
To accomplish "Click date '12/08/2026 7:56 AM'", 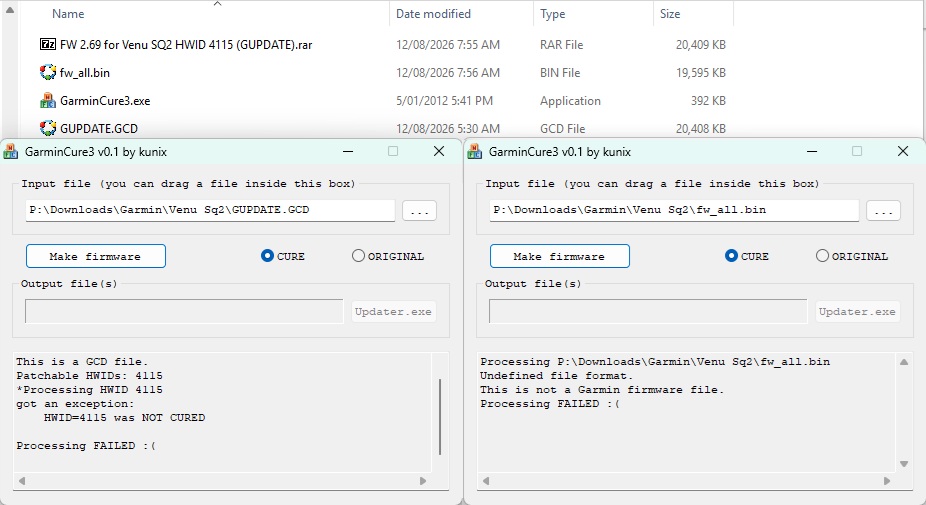I will pyautogui.click(x=448, y=73).
